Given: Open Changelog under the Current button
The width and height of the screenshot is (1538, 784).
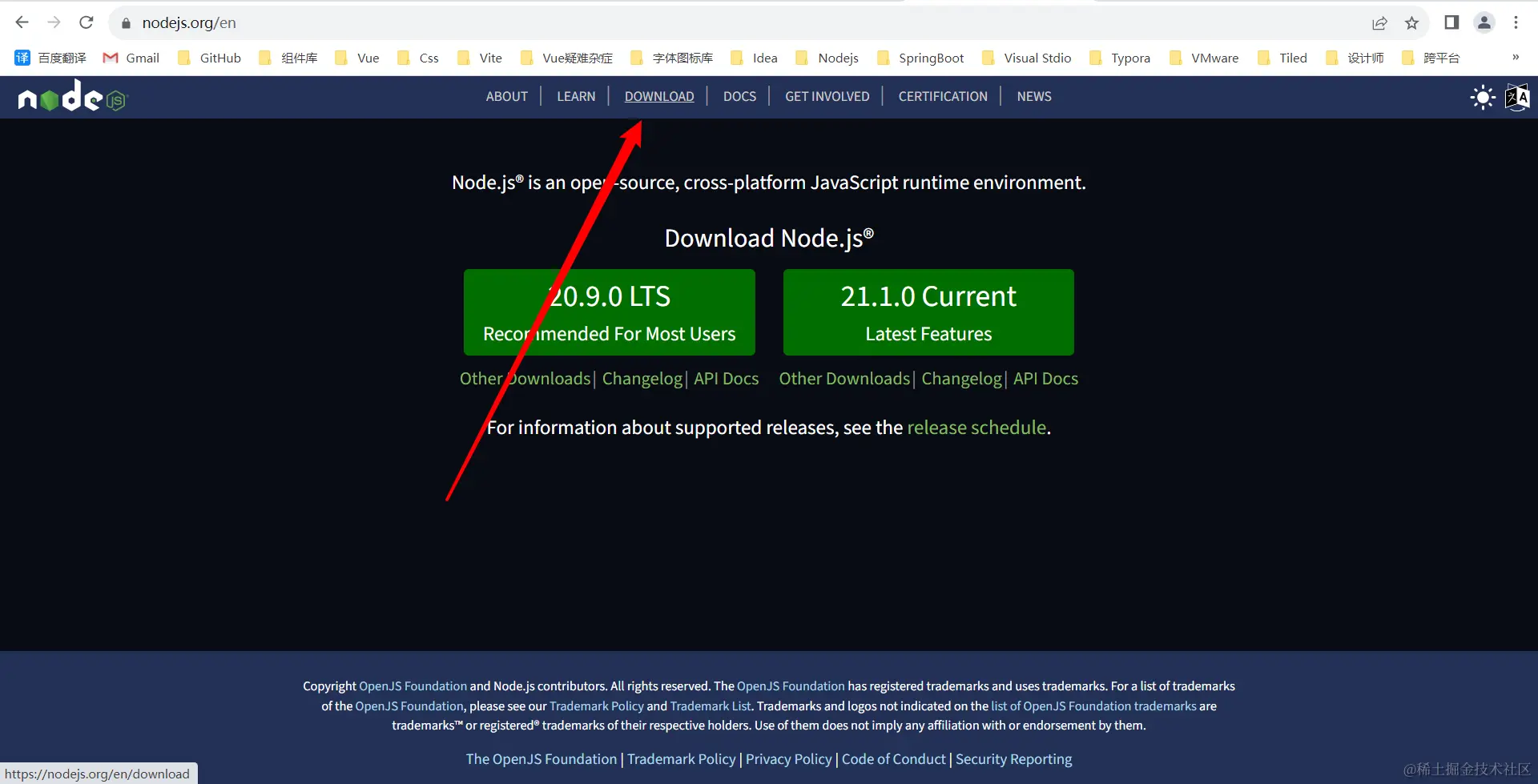Looking at the screenshot, I should click(961, 379).
